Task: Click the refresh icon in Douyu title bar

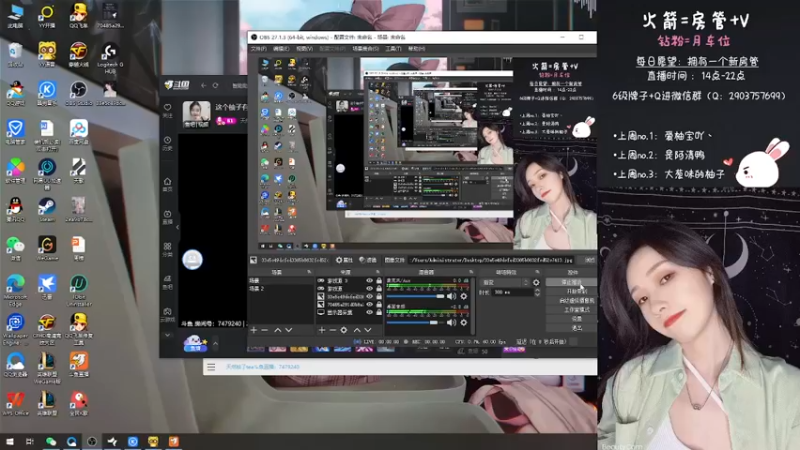Action: pos(215,85)
